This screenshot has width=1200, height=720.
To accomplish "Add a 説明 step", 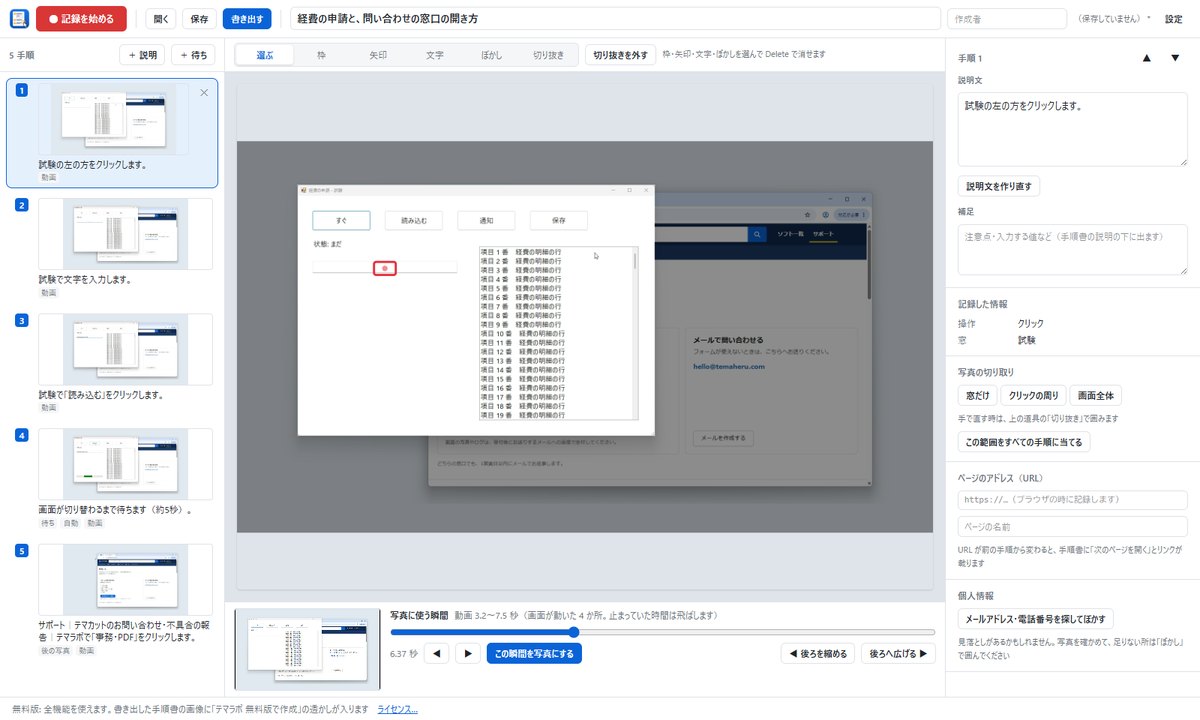I will [142, 56].
